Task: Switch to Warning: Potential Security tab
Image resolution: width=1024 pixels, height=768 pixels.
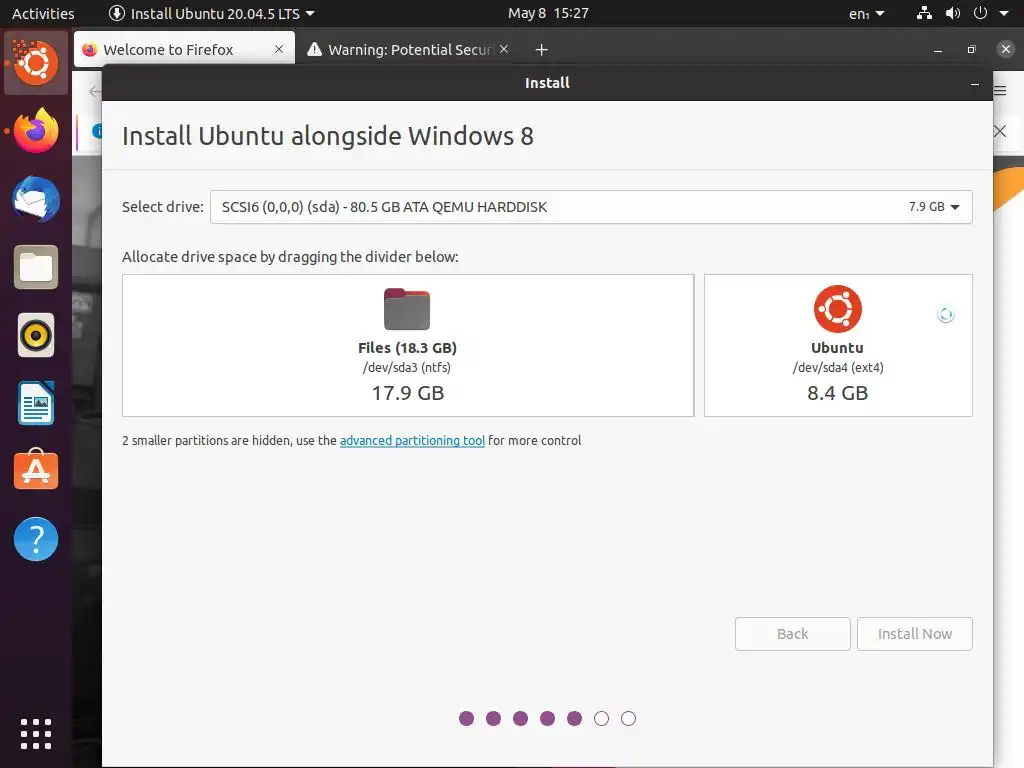Action: click(408, 49)
